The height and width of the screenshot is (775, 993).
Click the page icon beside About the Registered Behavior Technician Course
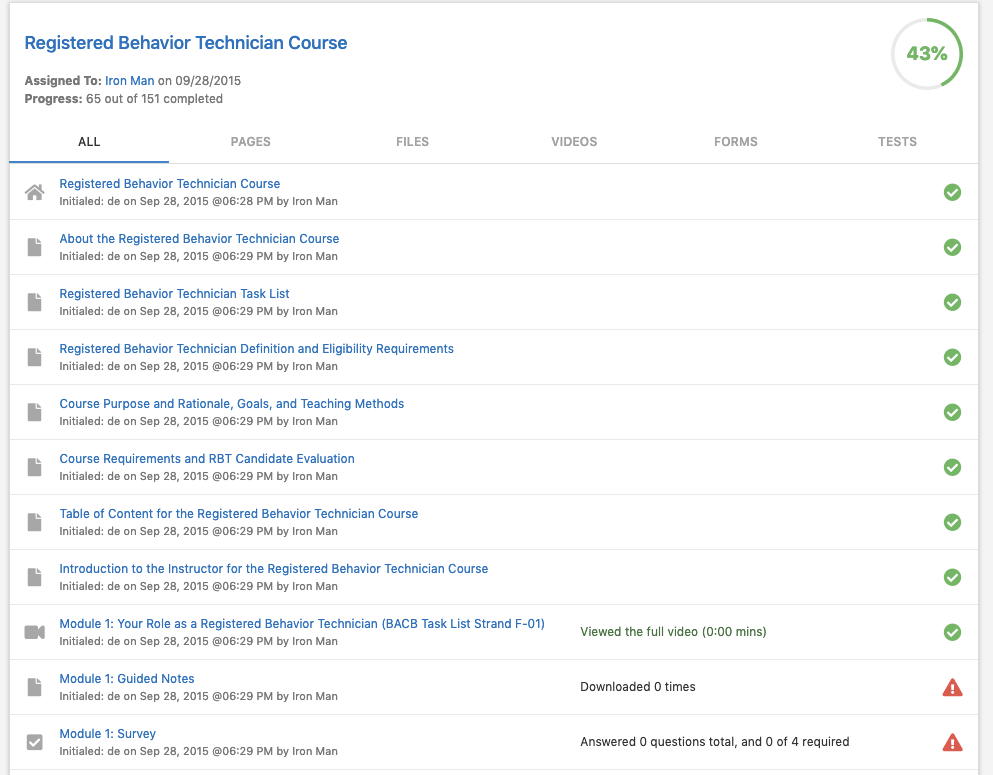point(35,247)
